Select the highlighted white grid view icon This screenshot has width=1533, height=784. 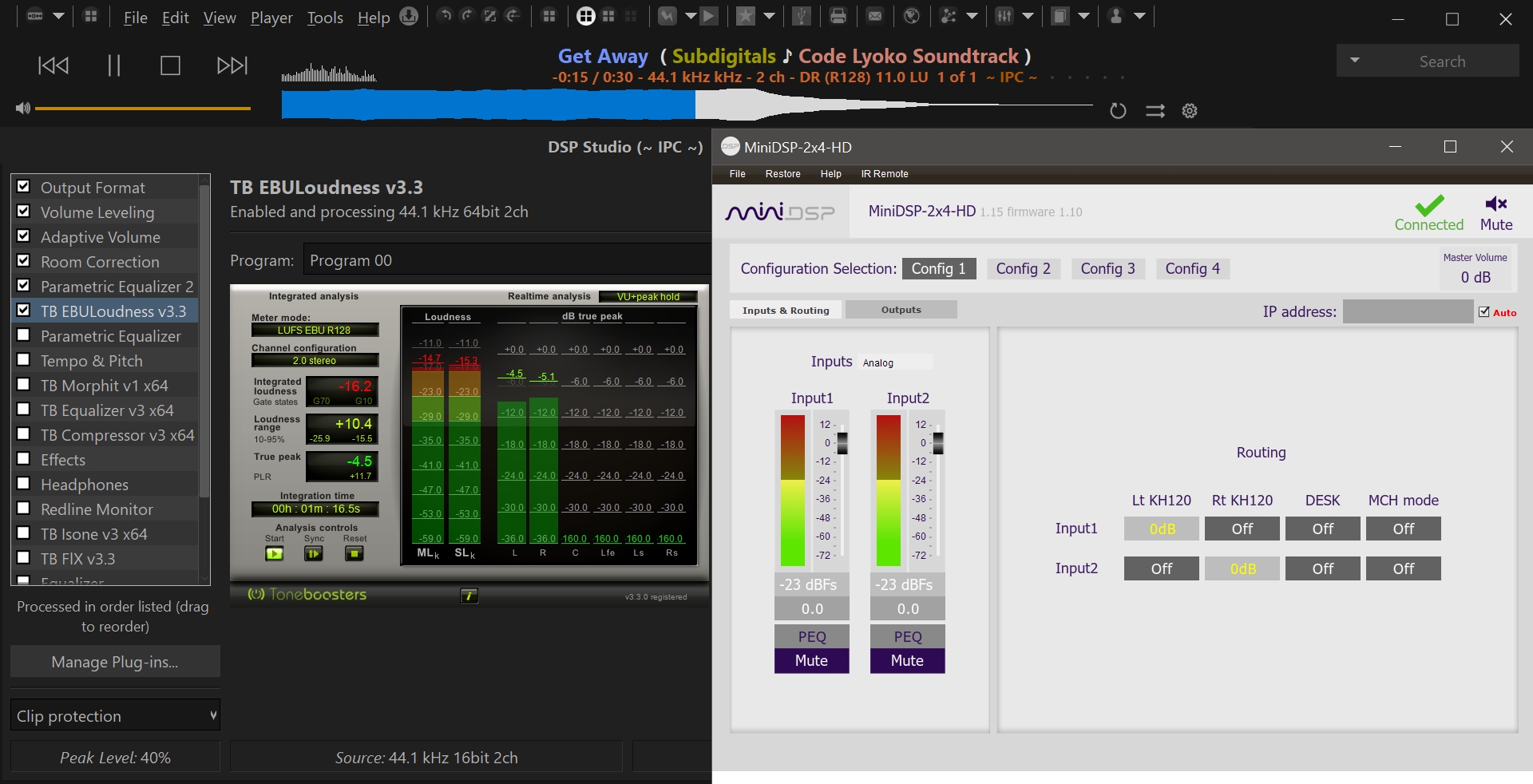[586, 16]
